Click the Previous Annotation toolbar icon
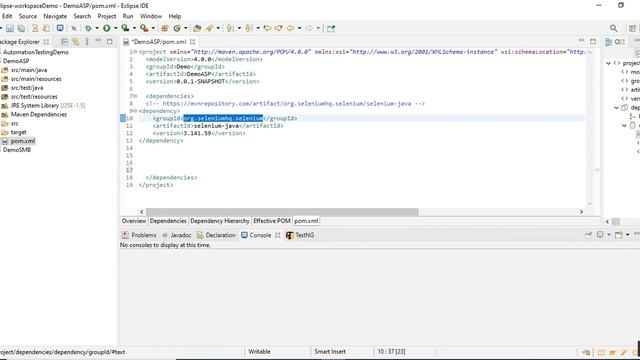The width and height of the screenshot is (640, 360). pyautogui.click(x=249, y=28)
